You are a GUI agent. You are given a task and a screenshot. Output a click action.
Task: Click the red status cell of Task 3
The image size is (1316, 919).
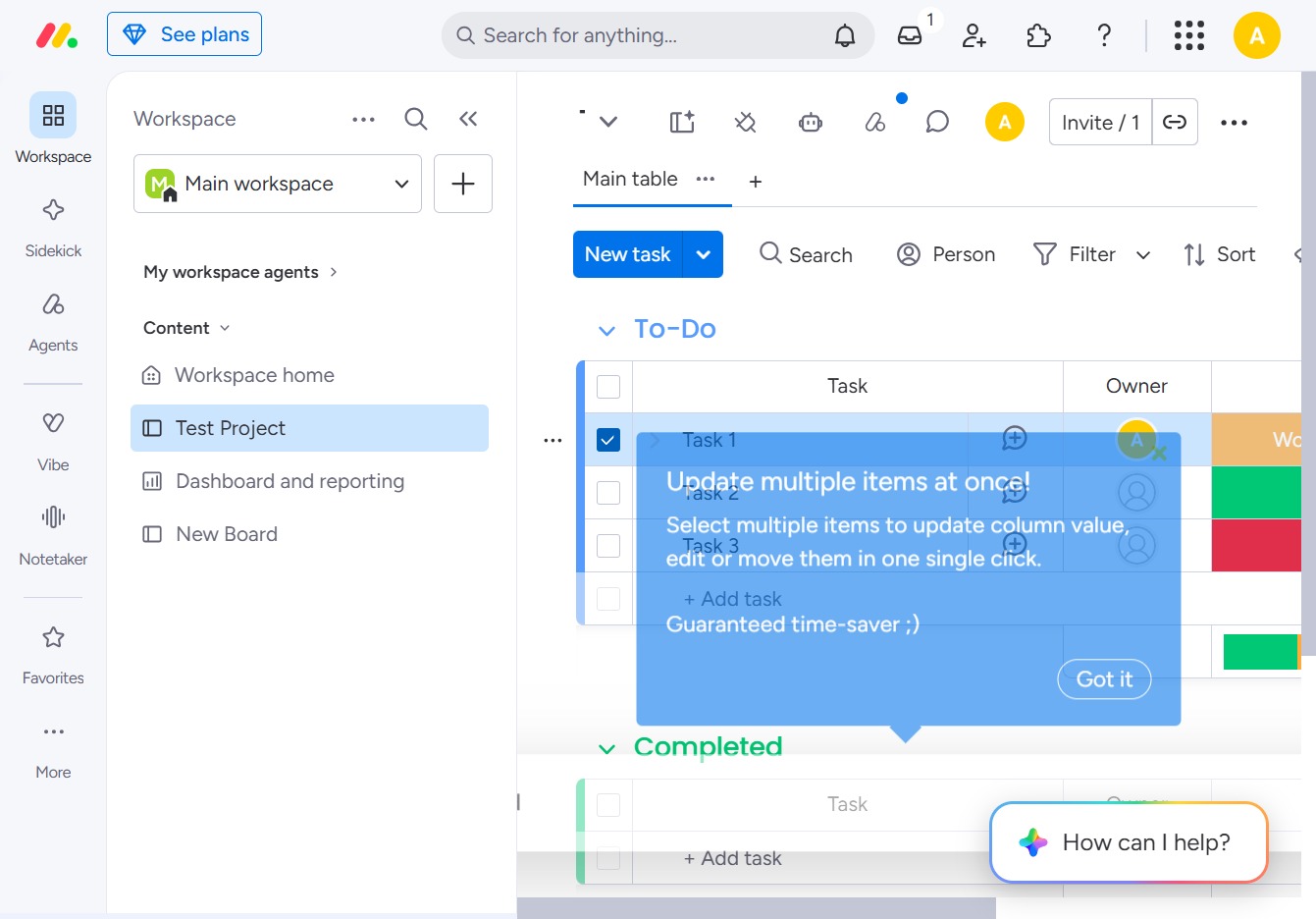(x=1256, y=546)
